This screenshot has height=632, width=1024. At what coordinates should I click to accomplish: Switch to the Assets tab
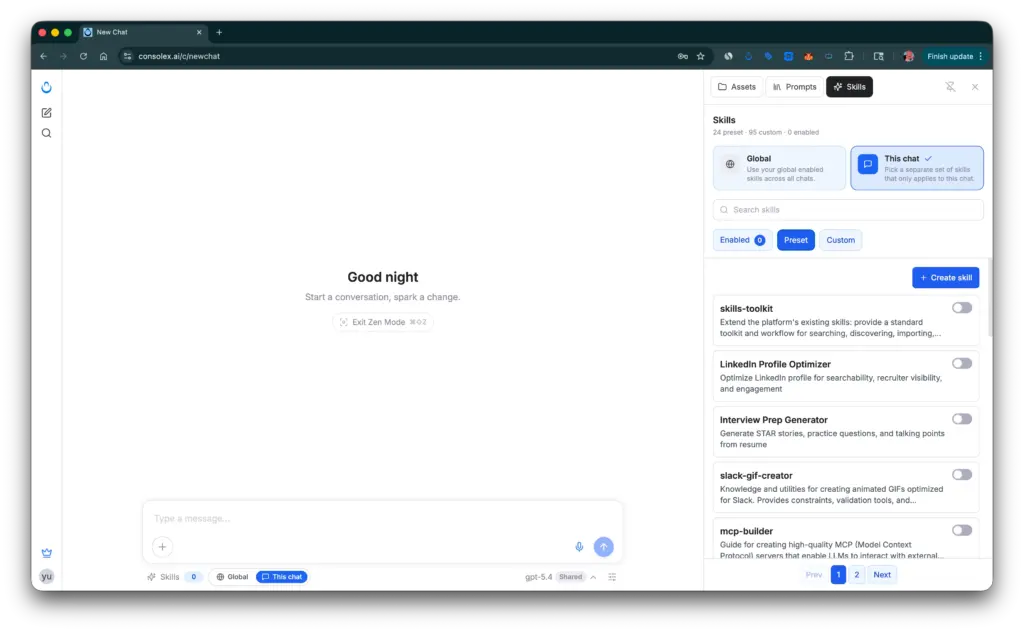[x=737, y=87]
